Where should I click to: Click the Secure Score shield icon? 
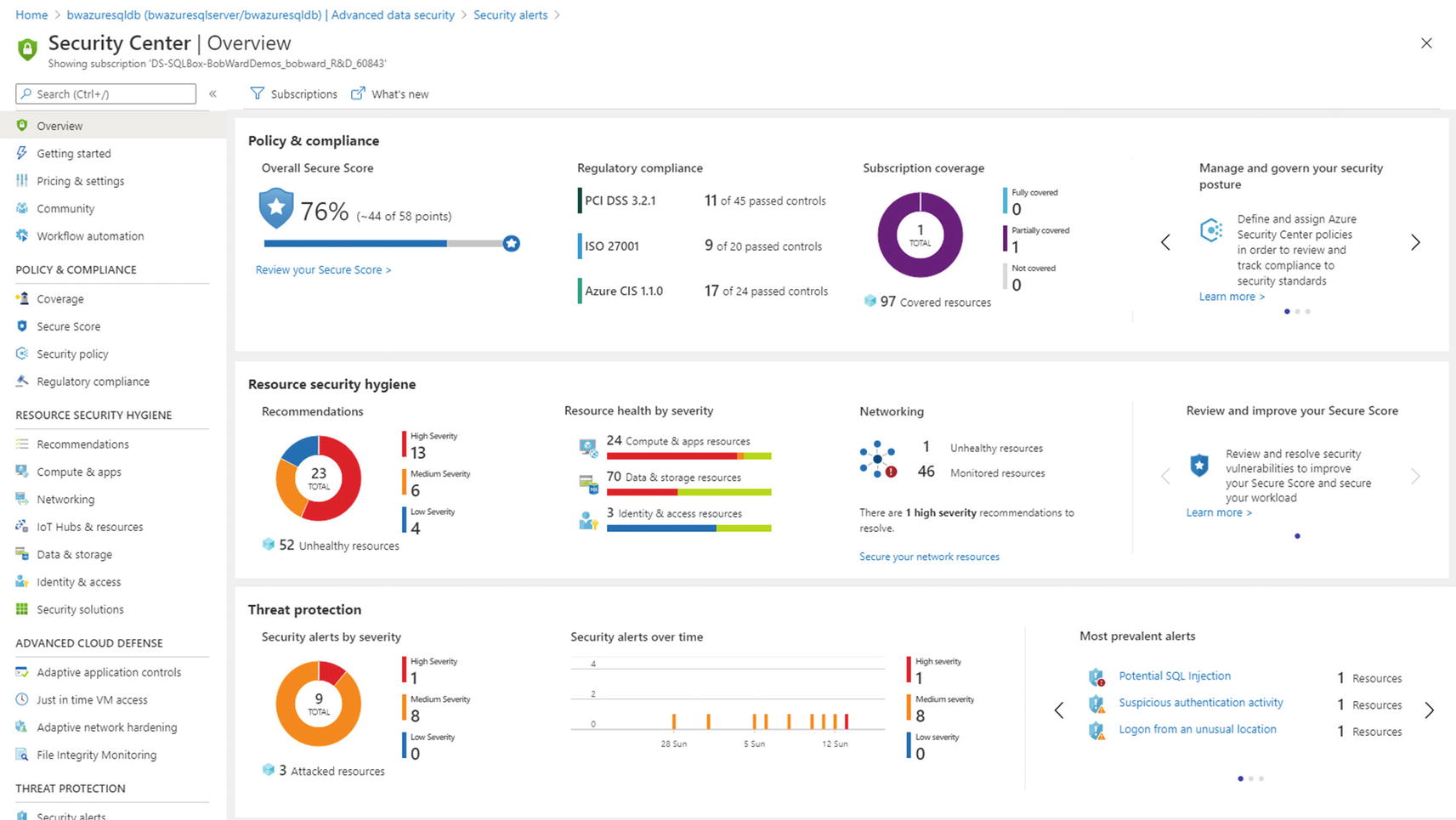point(22,325)
